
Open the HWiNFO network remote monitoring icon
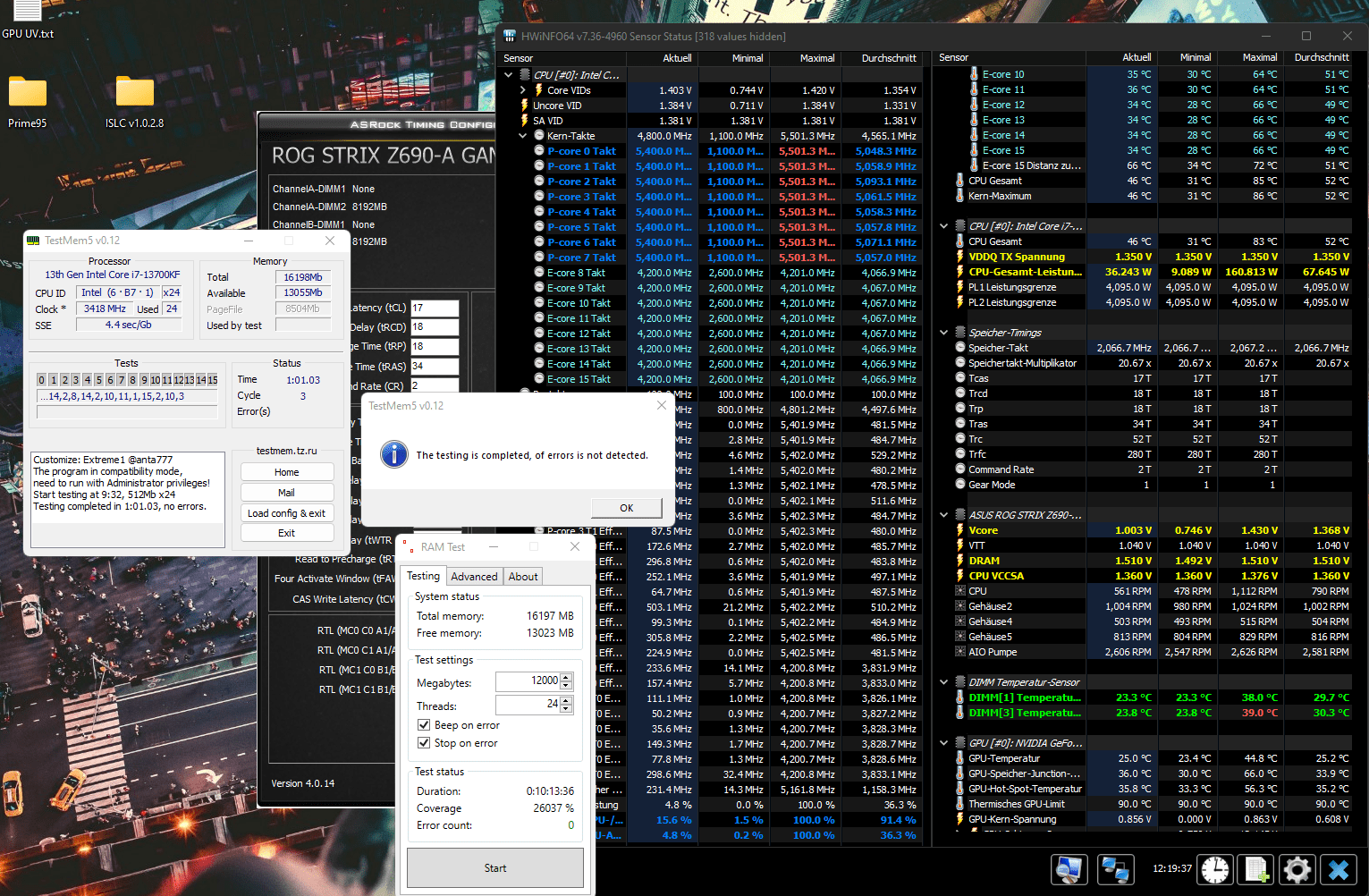[1115, 868]
